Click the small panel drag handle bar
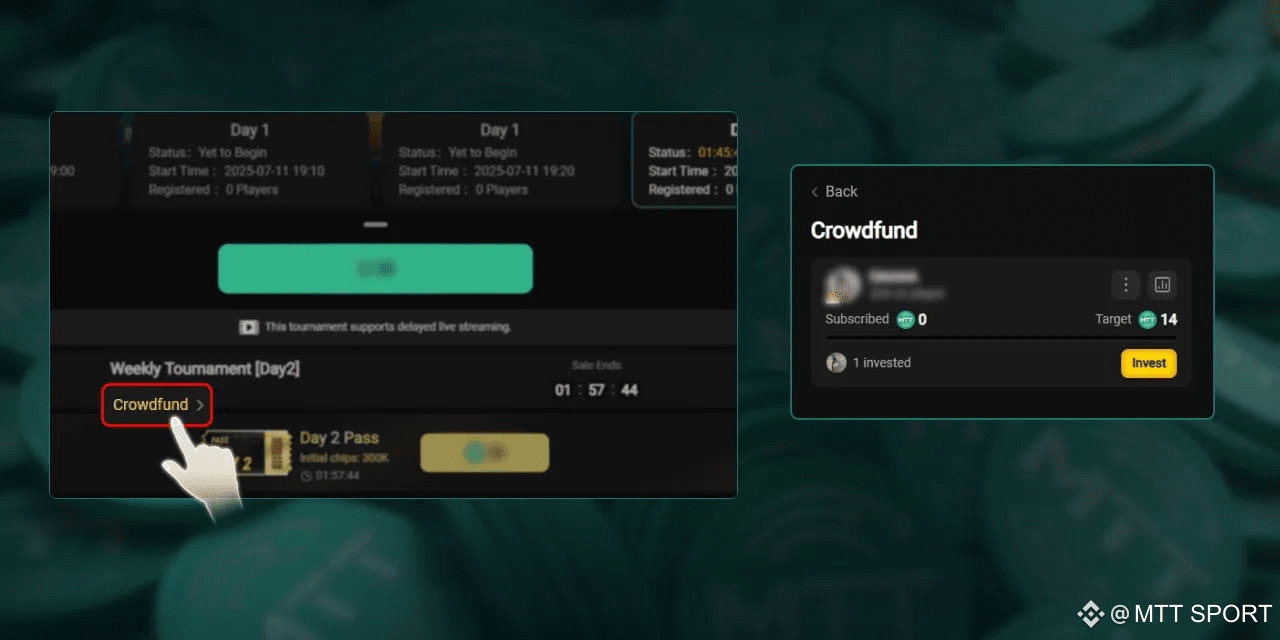Screen dimensions: 1280x640 (x=375, y=224)
